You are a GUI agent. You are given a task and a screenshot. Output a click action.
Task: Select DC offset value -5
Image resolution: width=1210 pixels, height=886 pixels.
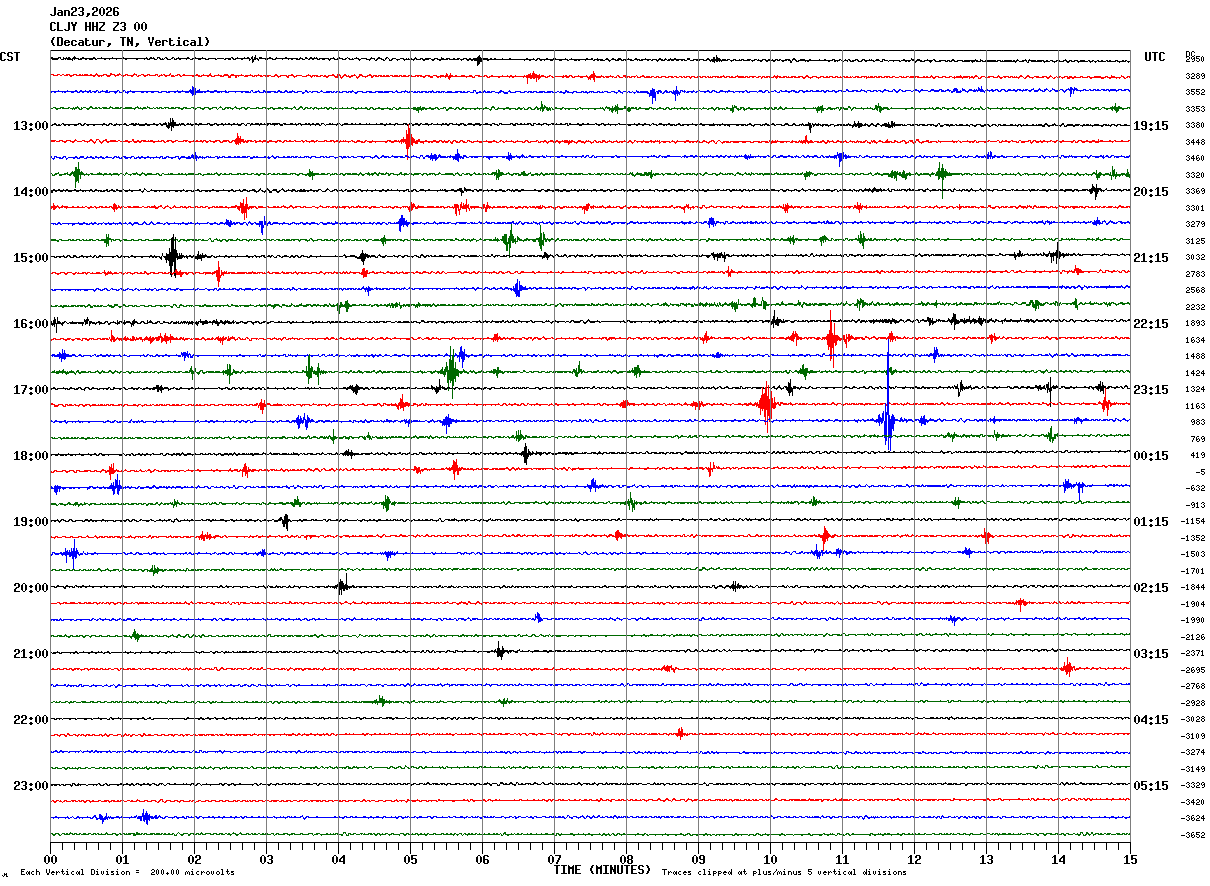[x=1200, y=472]
